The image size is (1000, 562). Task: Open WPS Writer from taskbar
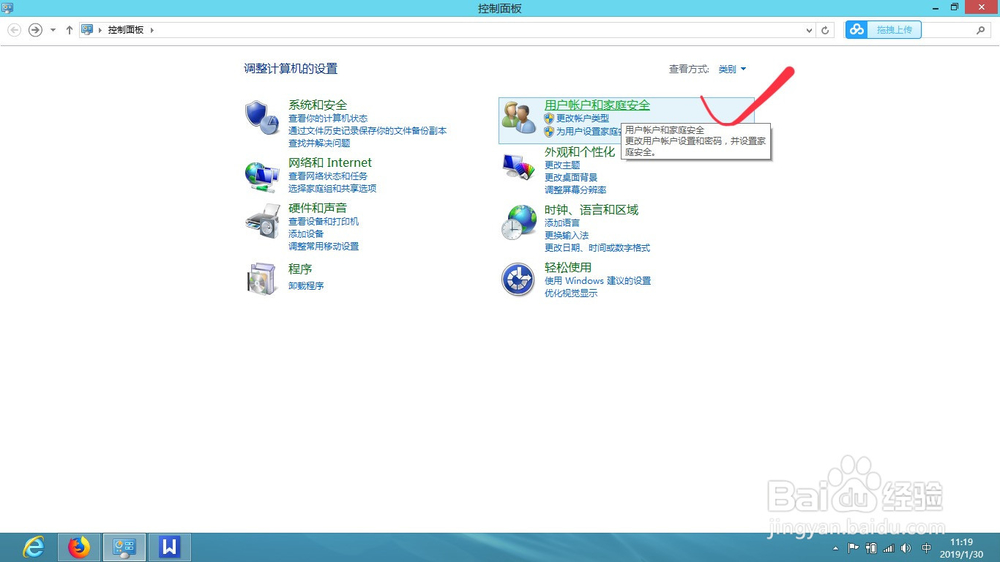[x=169, y=547]
